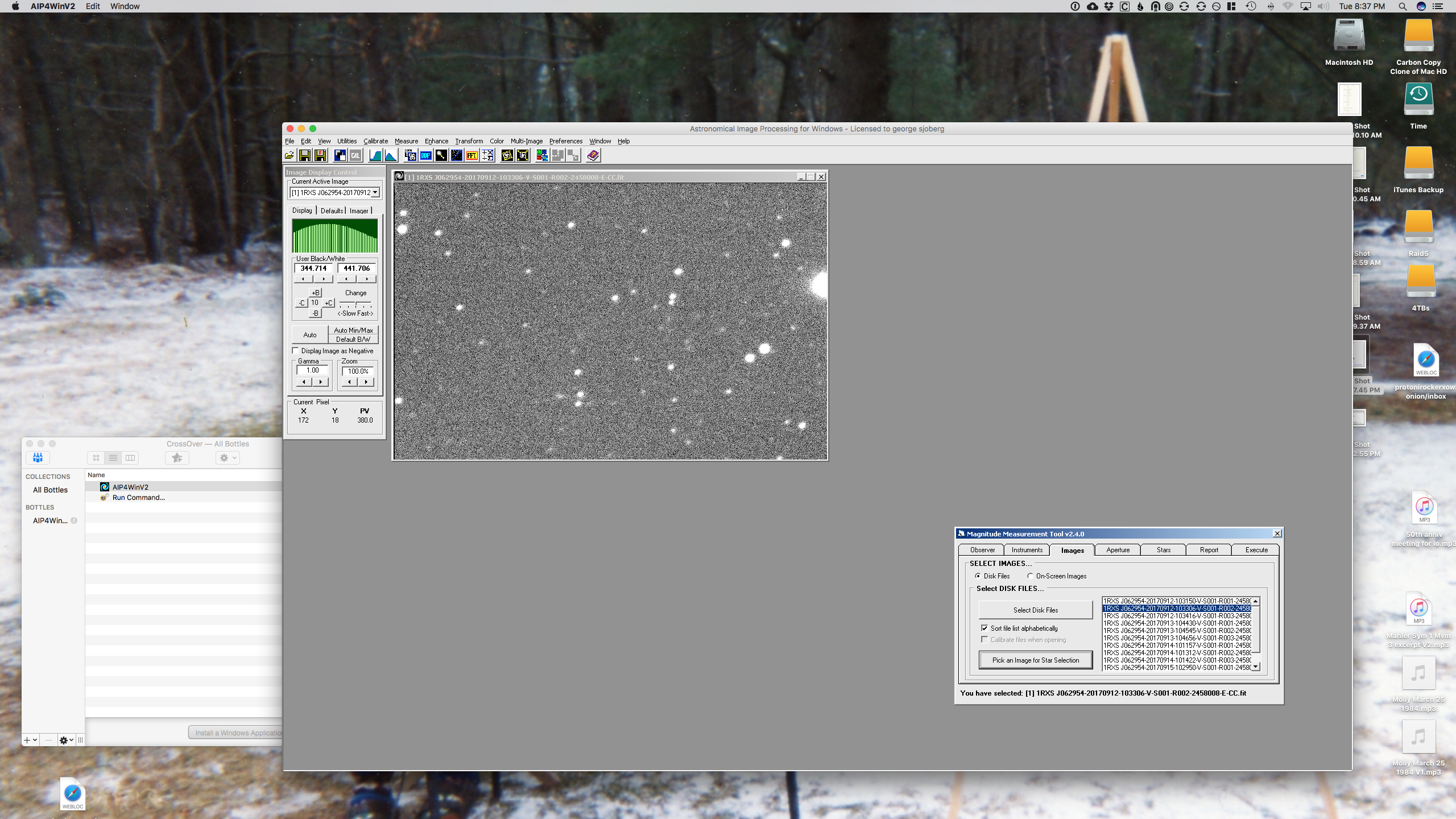1456x819 pixels.
Task: Click the histogram peak toolbar icon
Action: (x=390, y=155)
